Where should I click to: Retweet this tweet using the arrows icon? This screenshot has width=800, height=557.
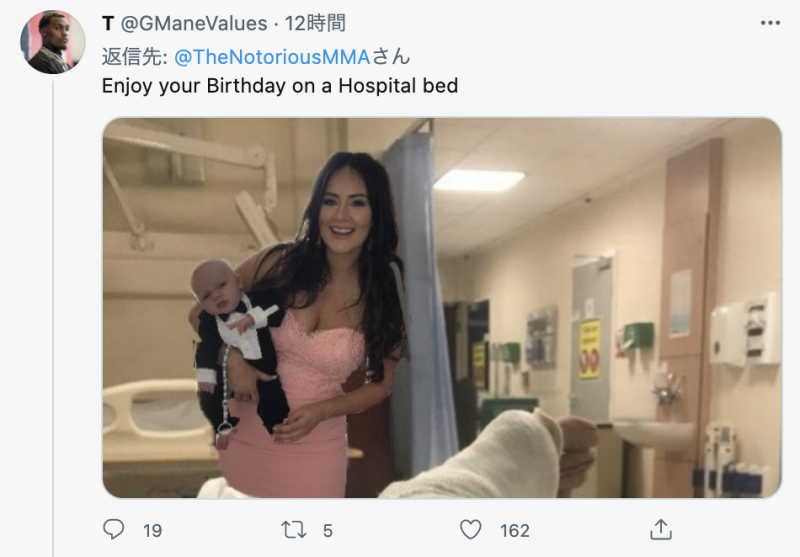(x=292, y=530)
